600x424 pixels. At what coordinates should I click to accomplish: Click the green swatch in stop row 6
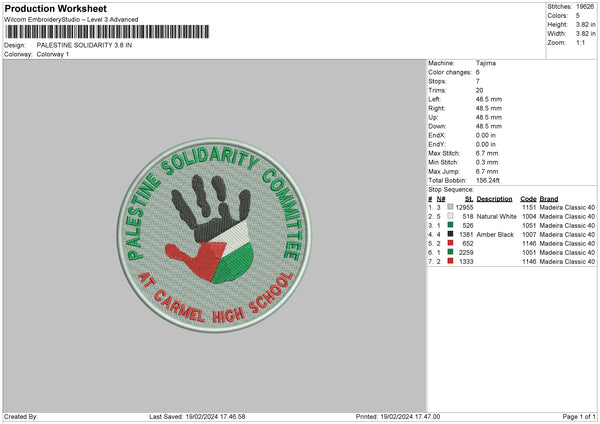[450, 252]
